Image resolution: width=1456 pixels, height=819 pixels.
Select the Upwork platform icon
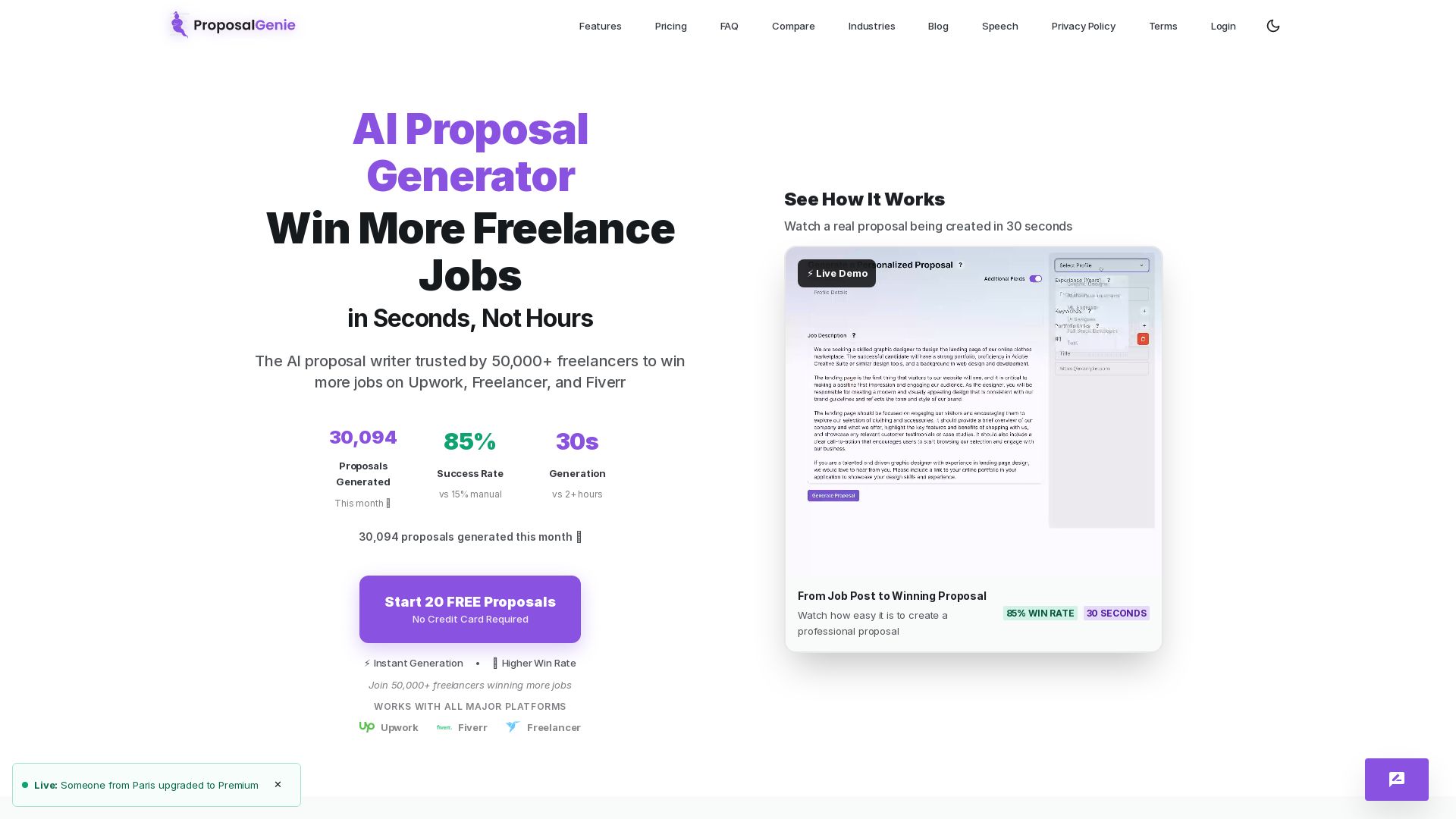367,726
